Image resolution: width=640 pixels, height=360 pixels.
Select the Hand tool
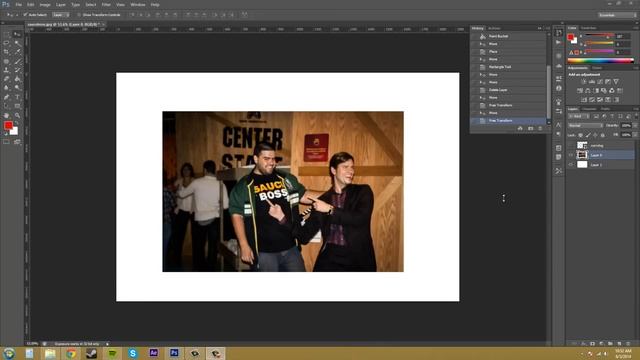point(7,116)
